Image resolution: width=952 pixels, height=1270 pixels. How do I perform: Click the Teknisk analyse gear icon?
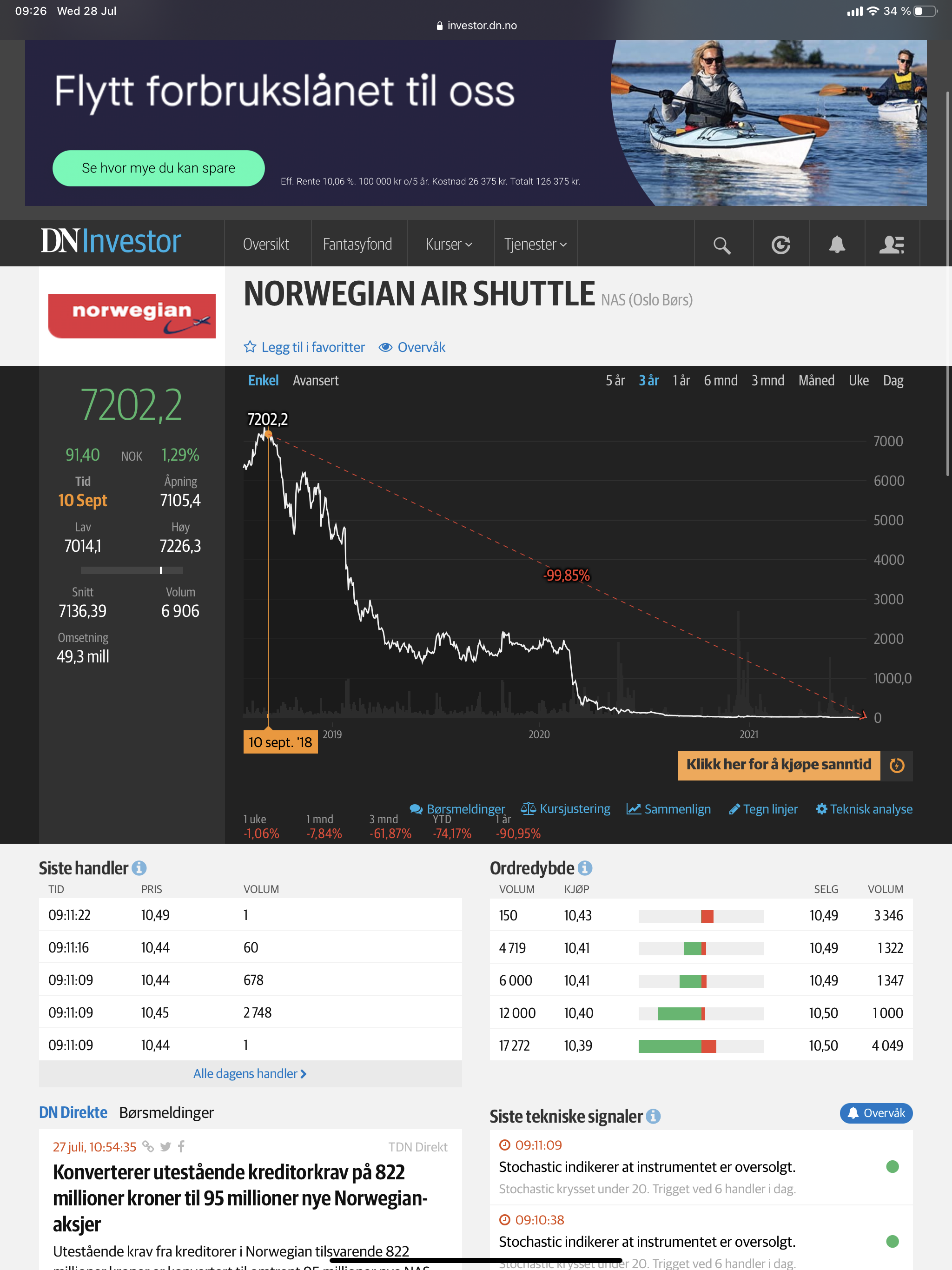[822, 809]
